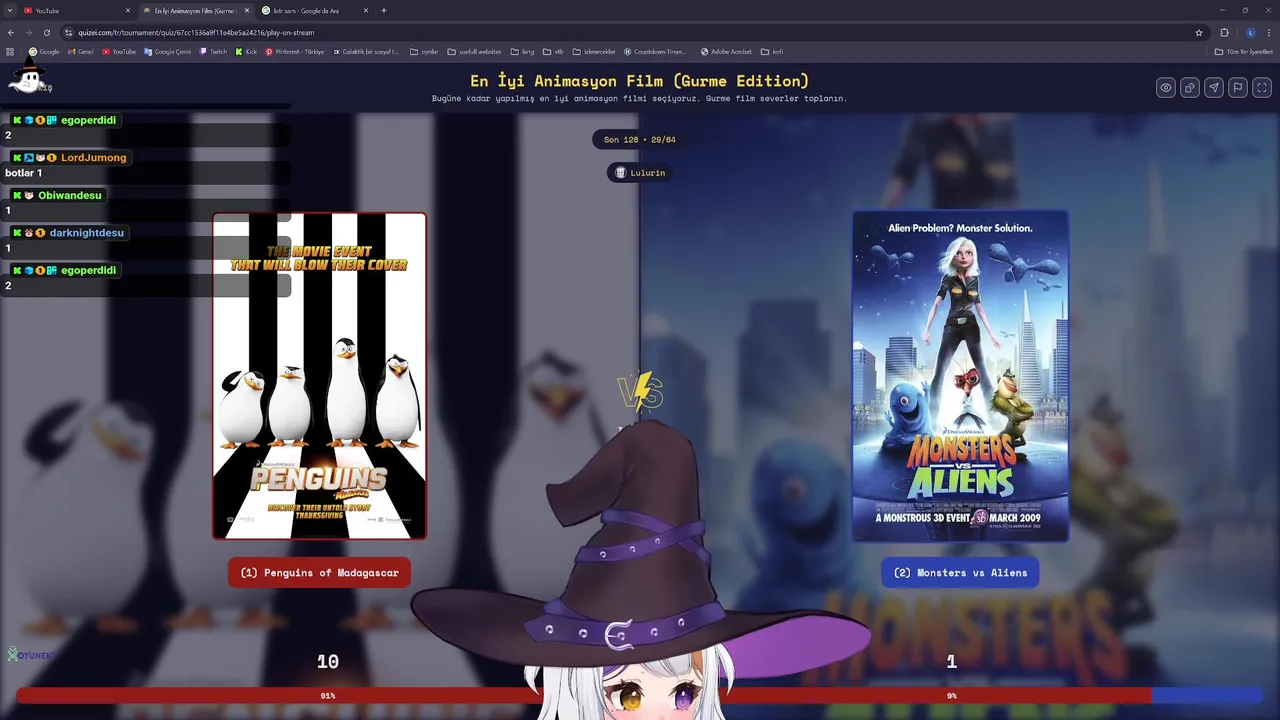The height and width of the screenshot is (720, 1280).
Task: Expand the lang bookmark folder
Action: [x=522, y=51]
